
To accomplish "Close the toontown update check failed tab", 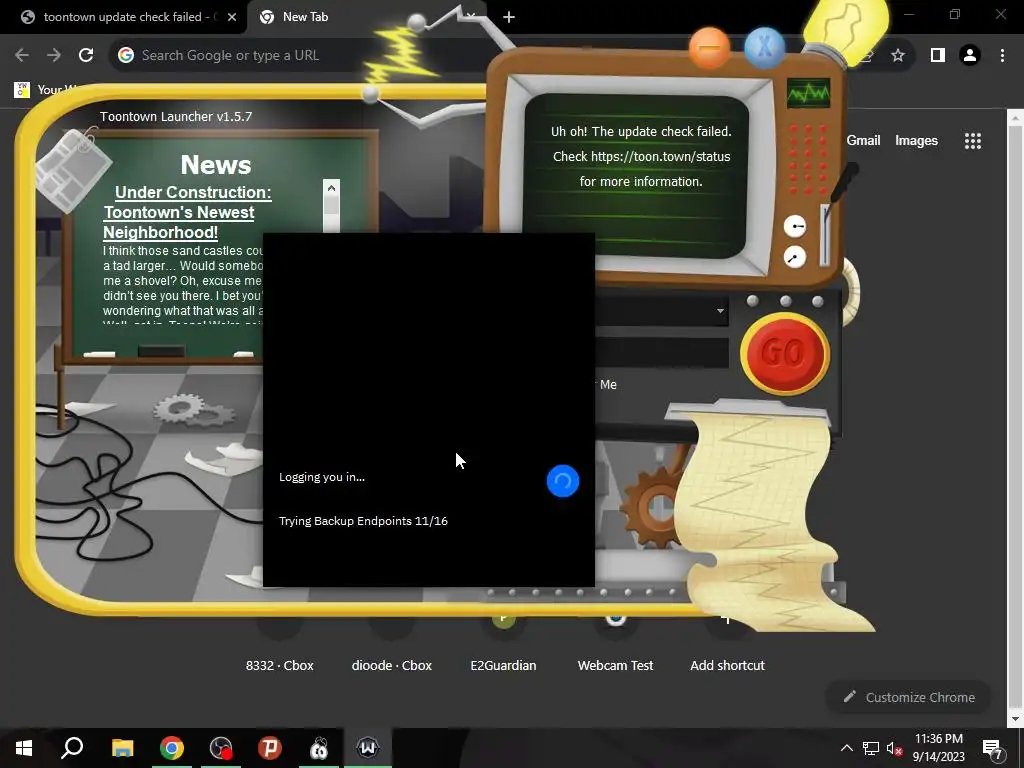I will [x=232, y=17].
